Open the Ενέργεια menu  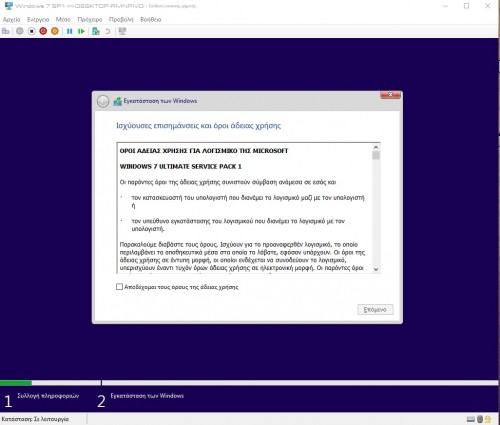[38, 20]
